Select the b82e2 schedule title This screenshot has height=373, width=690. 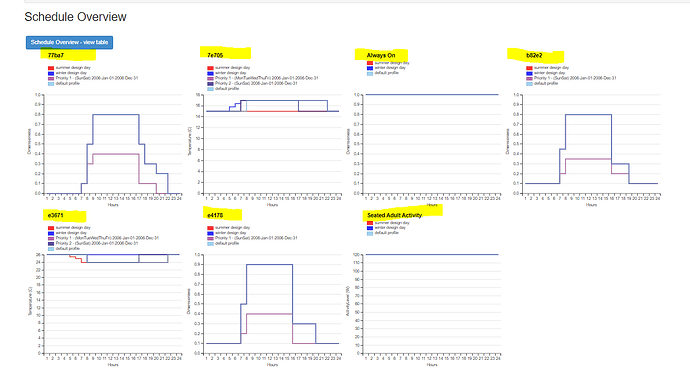[x=534, y=55]
